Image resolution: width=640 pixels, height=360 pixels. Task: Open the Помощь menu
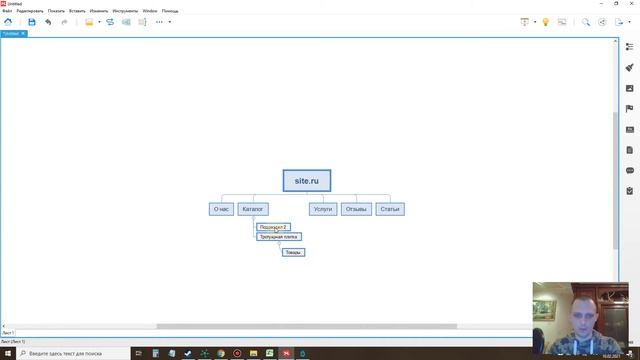170,11
